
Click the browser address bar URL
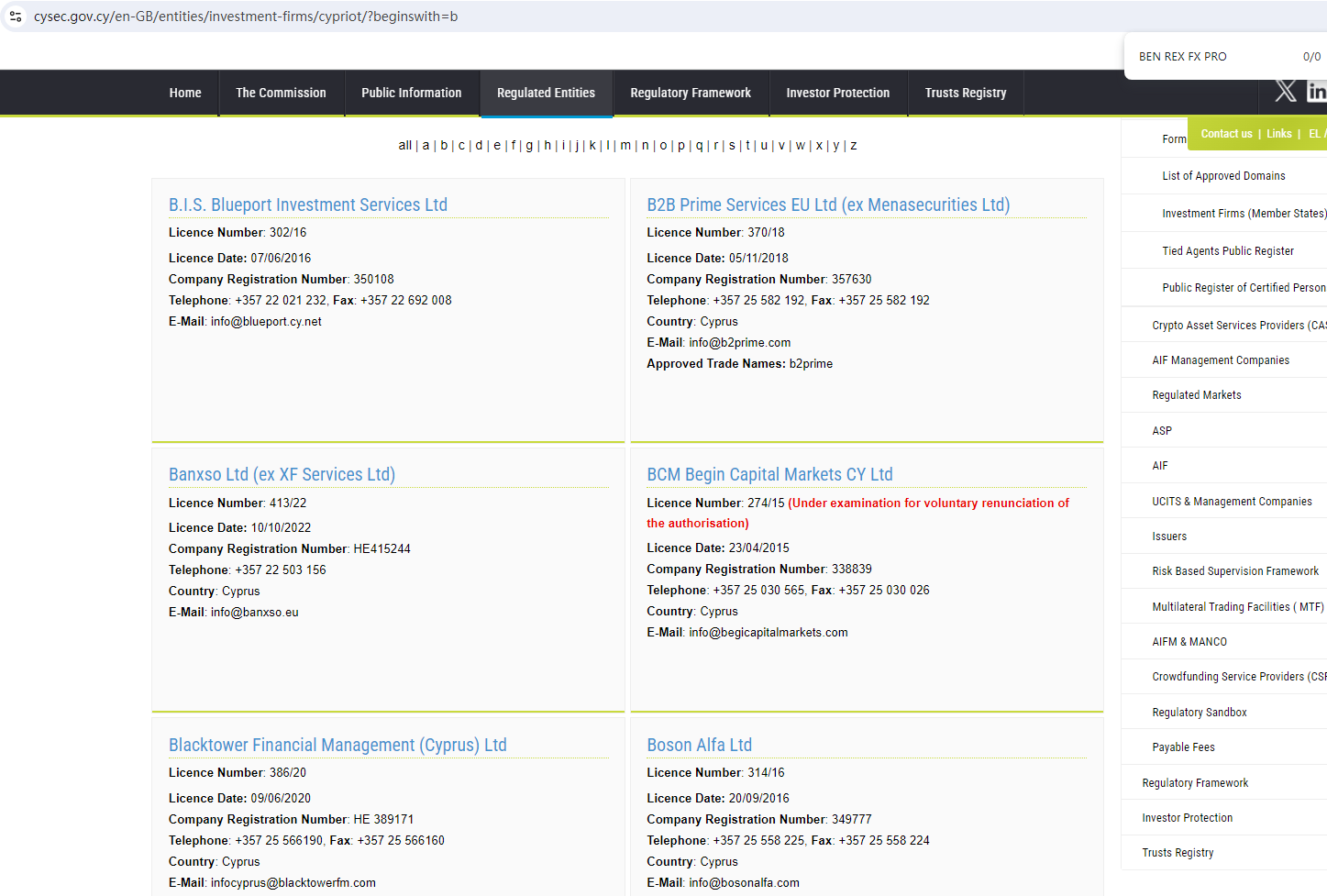pos(246,17)
